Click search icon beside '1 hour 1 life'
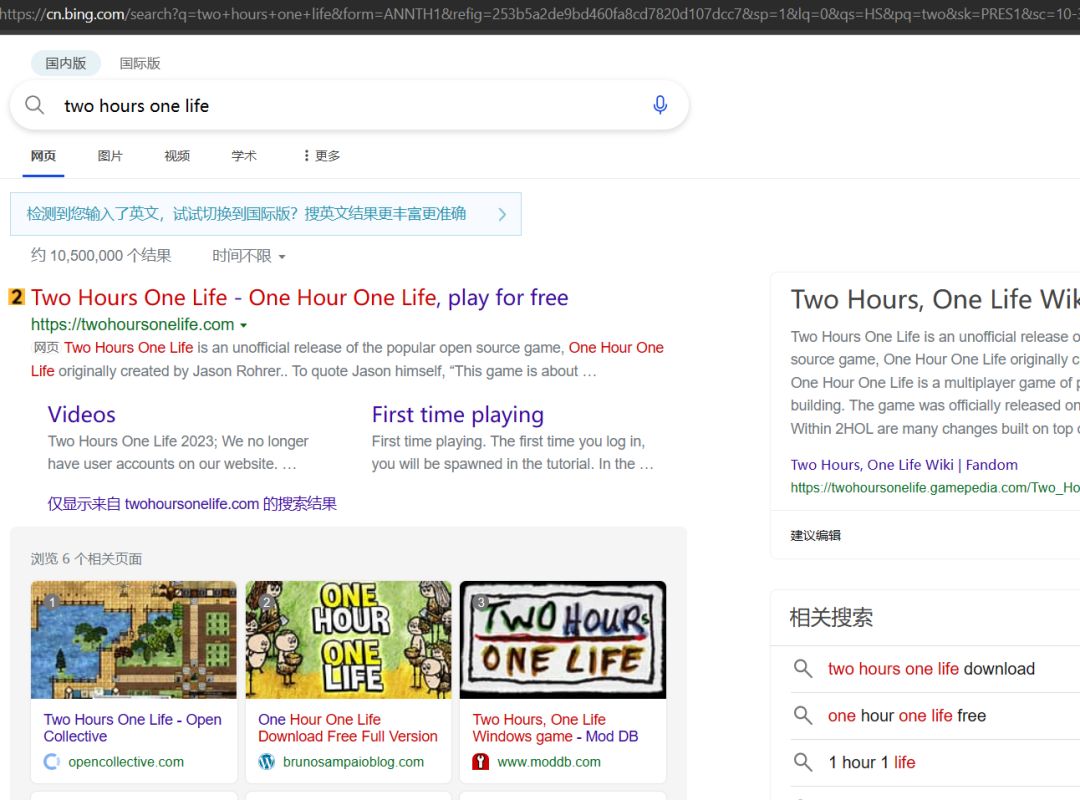Screen dimensions: 1080x800 tap(802, 762)
